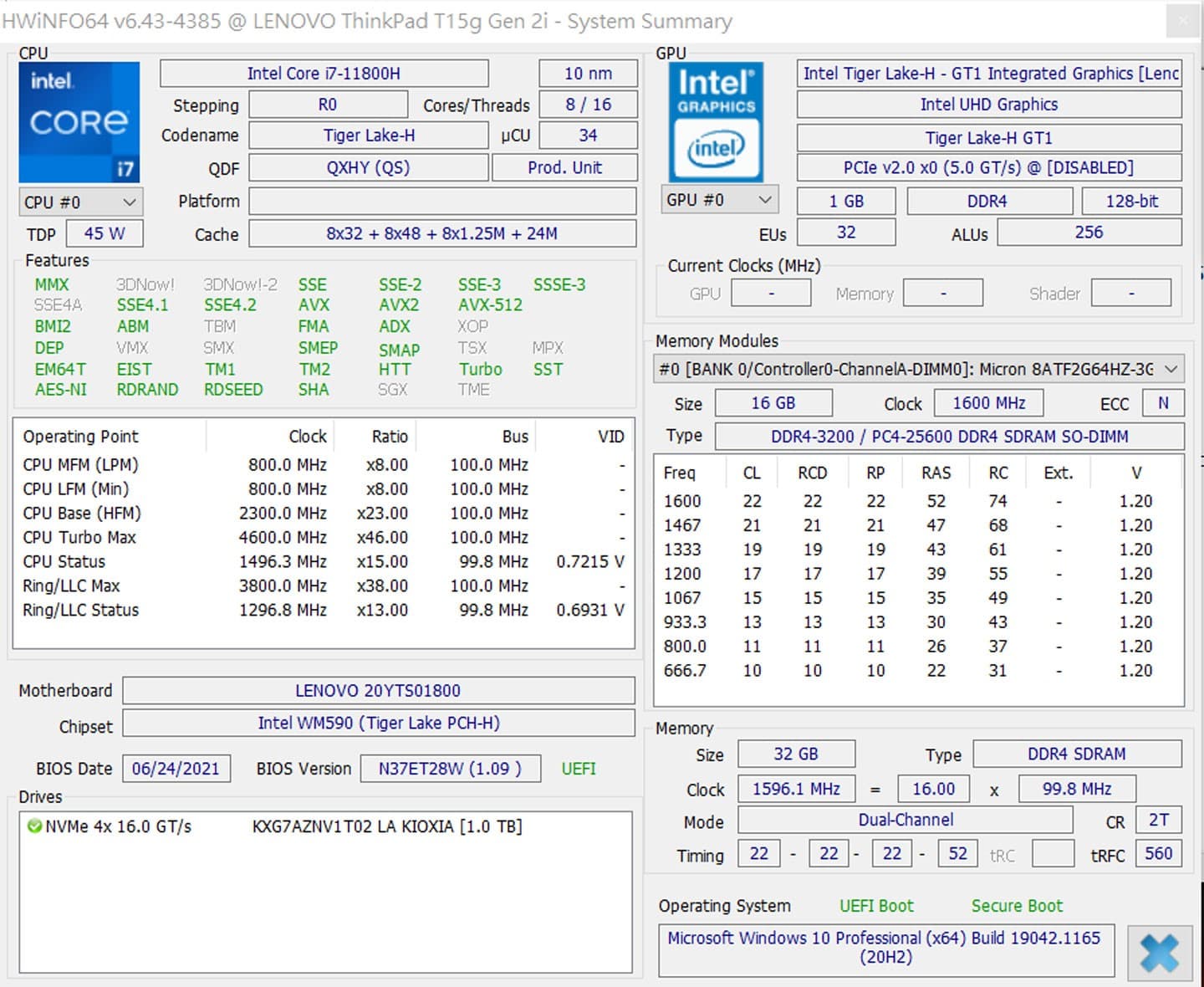Click the 45 W TDP field
This screenshot has width=1204, height=987.
105,234
